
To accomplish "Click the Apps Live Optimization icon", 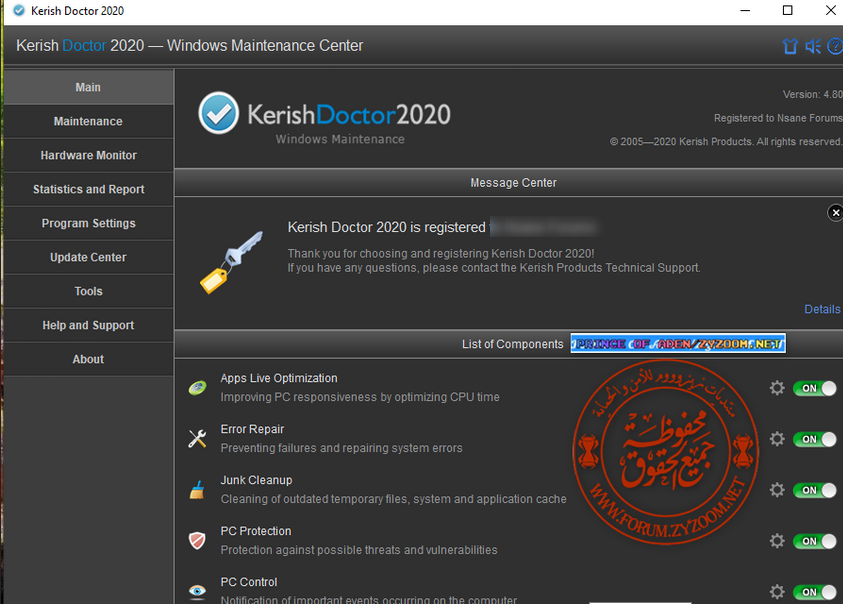I will pyautogui.click(x=197, y=388).
